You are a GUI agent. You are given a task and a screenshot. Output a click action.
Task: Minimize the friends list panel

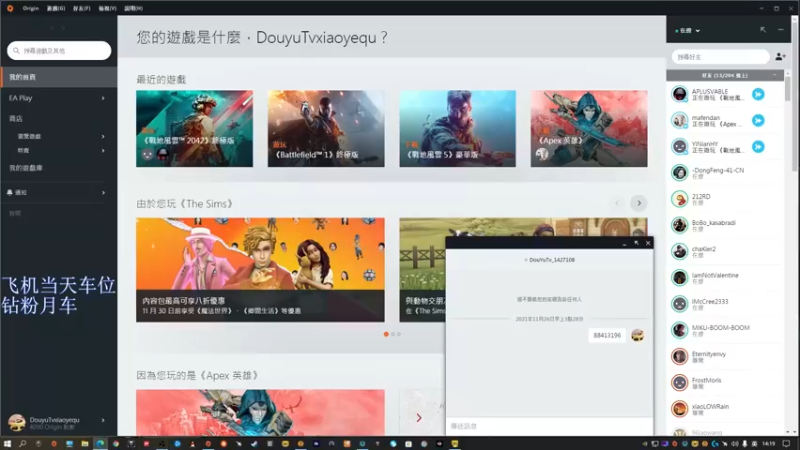(781, 30)
